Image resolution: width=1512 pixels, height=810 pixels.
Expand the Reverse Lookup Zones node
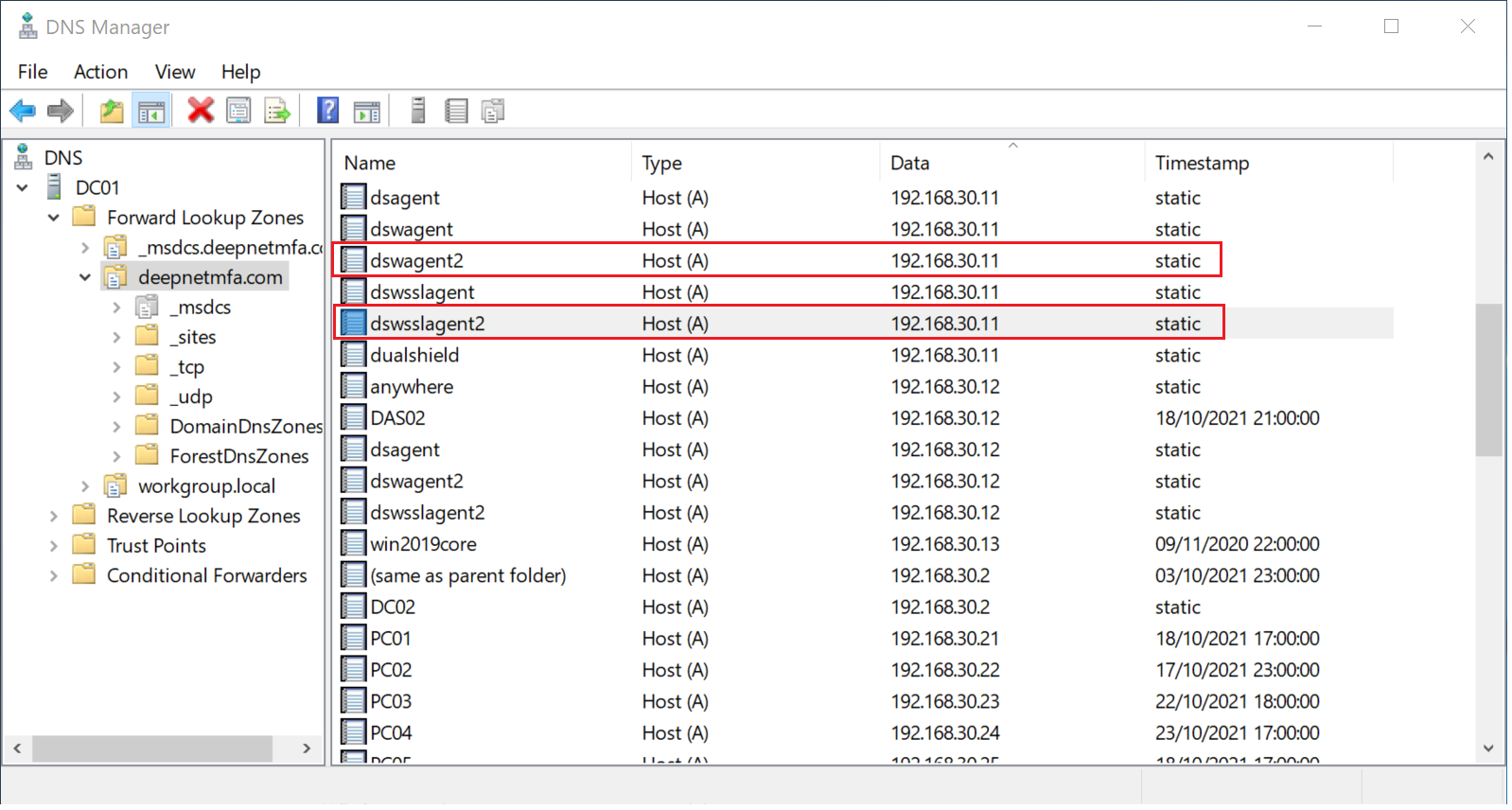point(54,517)
